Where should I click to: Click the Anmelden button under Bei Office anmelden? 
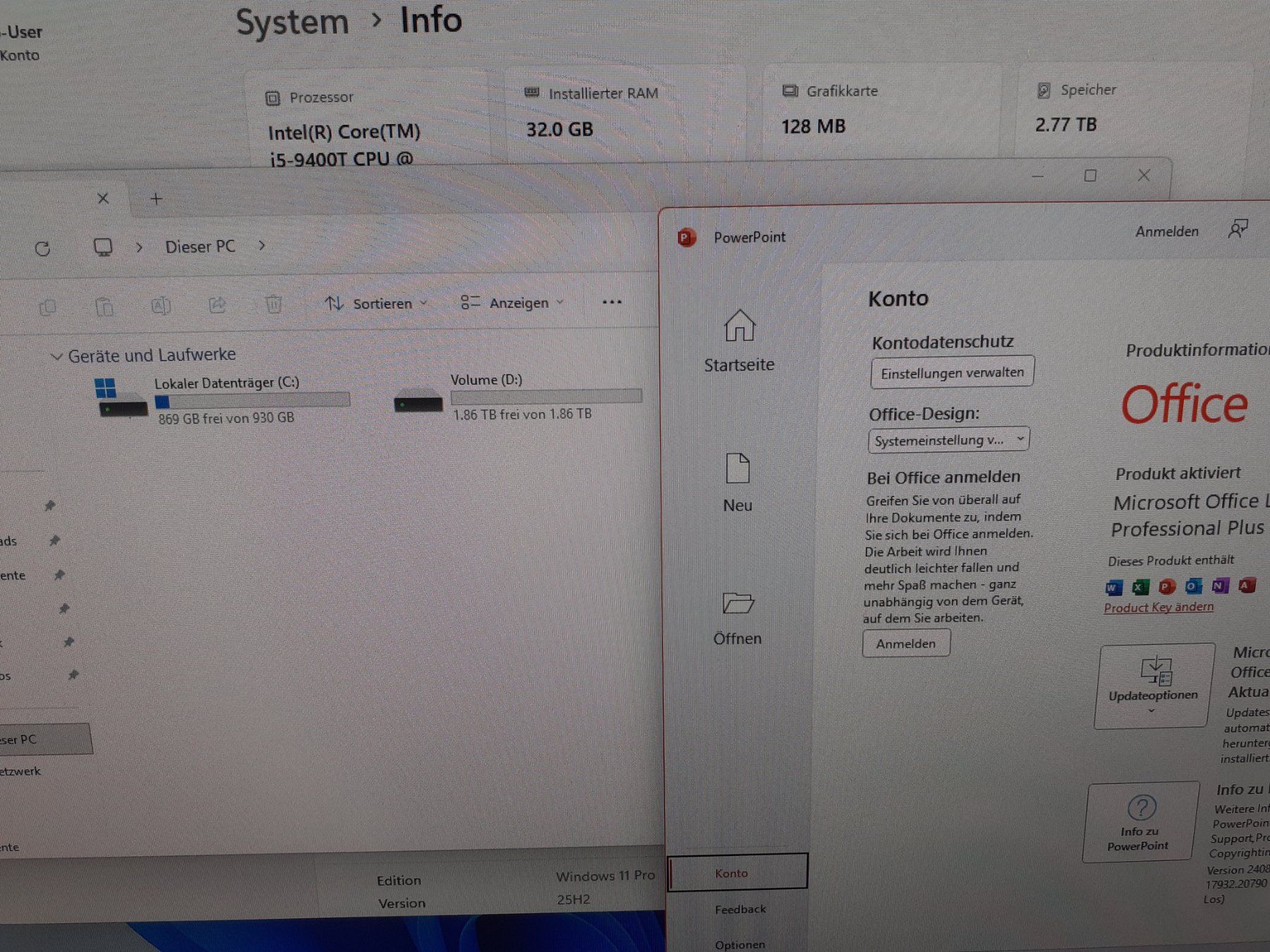tap(906, 643)
